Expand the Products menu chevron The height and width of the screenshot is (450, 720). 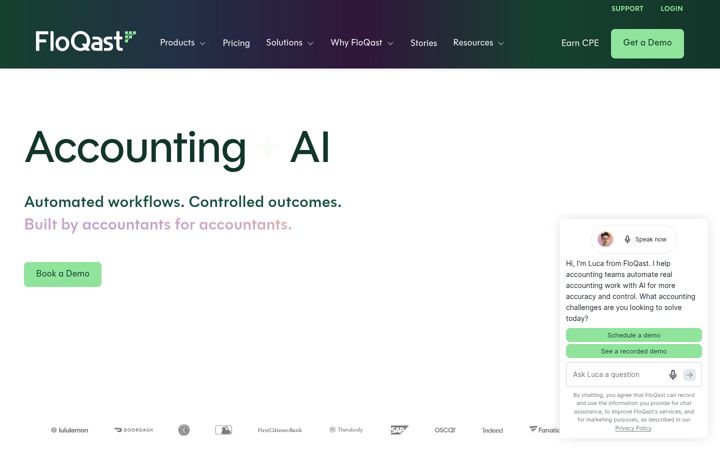tap(202, 44)
